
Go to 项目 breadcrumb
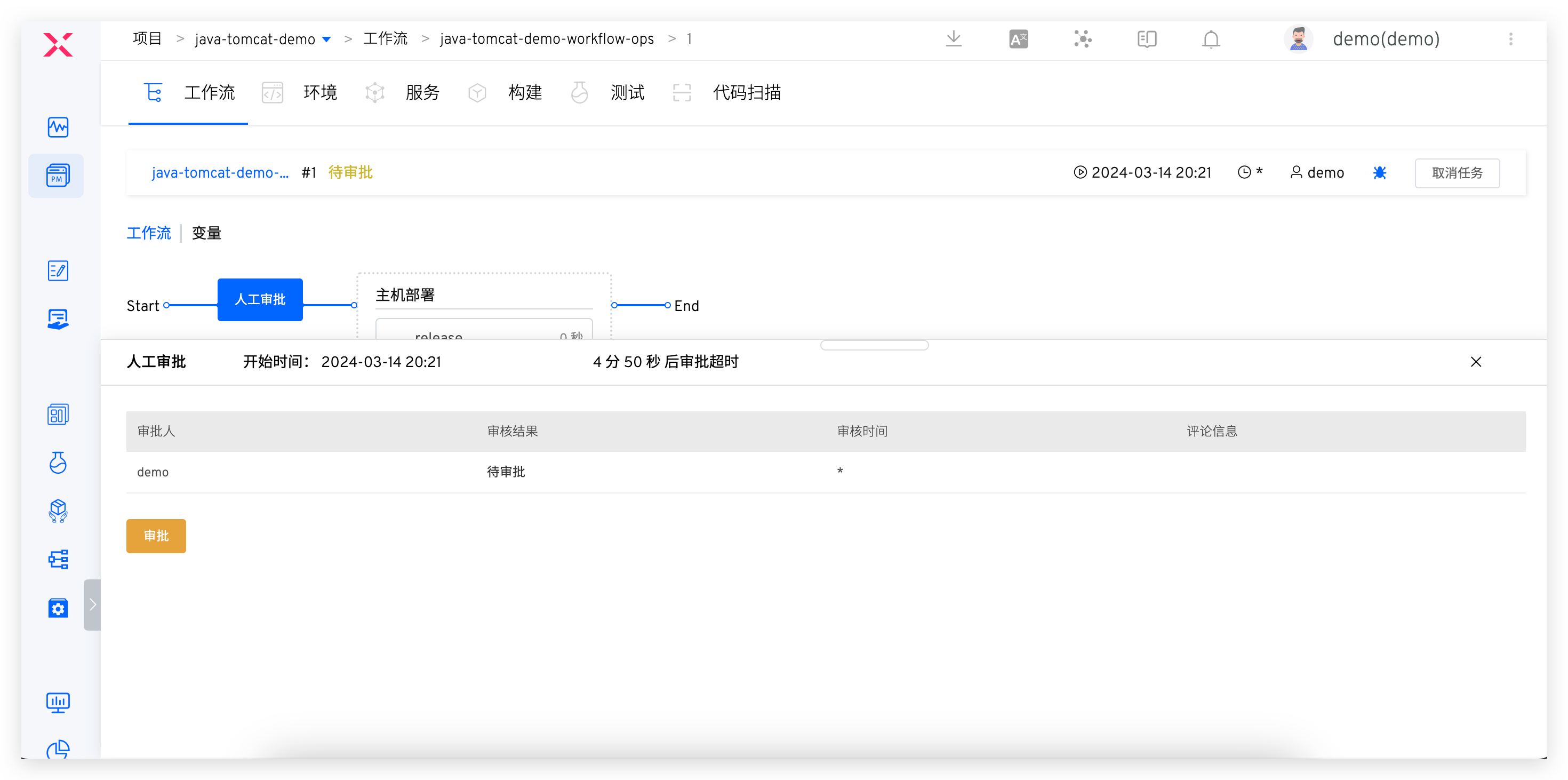tap(147, 38)
